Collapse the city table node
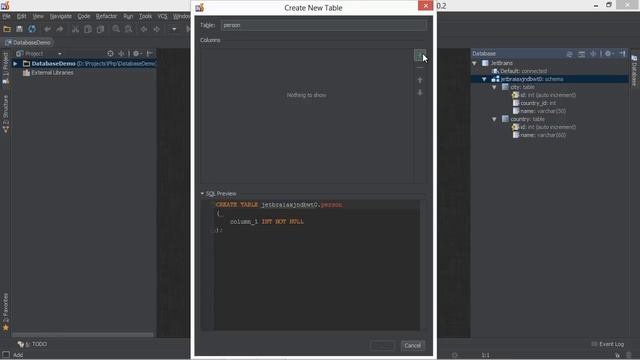This screenshot has height=360, width=640. (x=494, y=87)
